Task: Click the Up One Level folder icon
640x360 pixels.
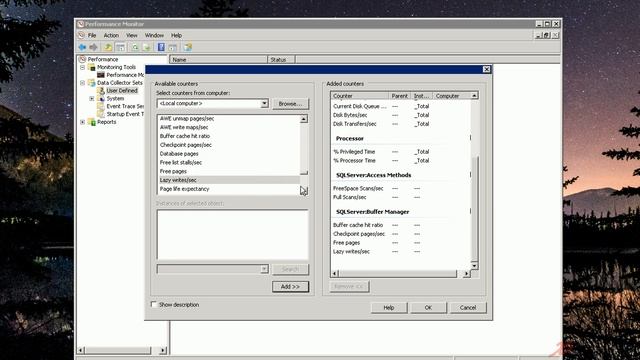Action: [x=108, y=47]
